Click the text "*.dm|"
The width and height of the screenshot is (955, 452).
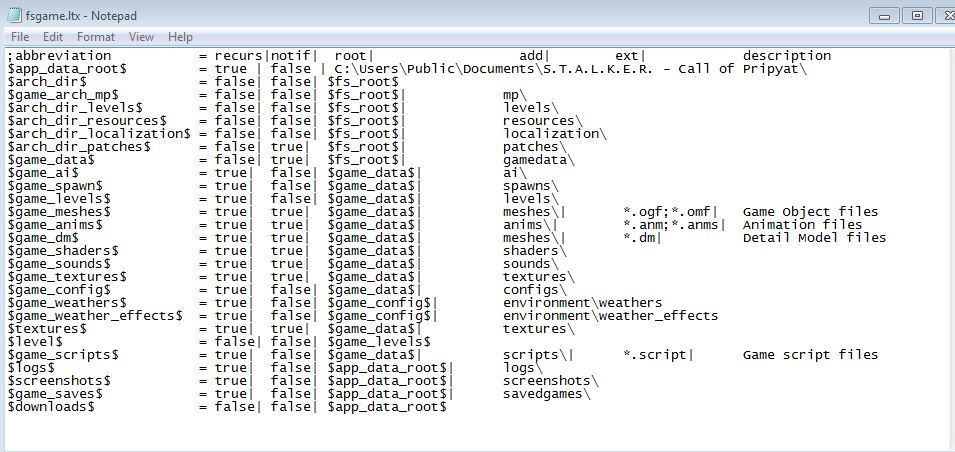(x=642, y=238)
